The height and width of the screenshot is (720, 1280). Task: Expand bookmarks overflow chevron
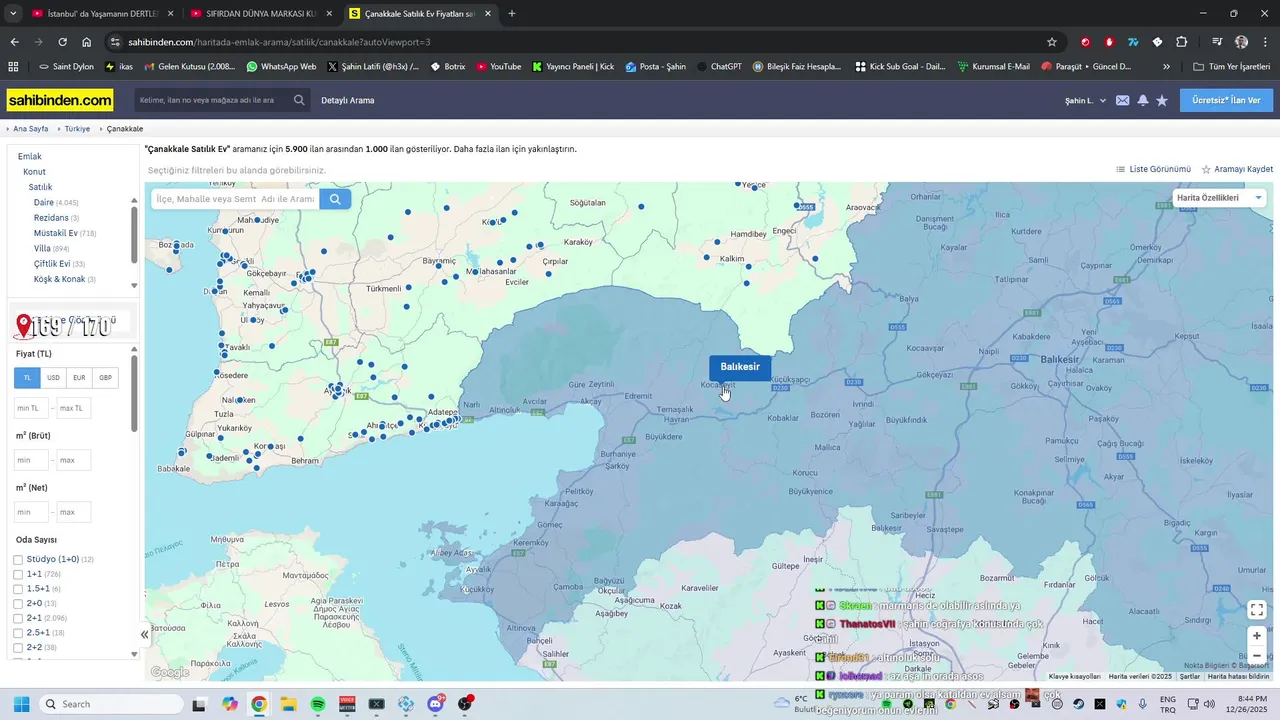tap(1166, 66)
